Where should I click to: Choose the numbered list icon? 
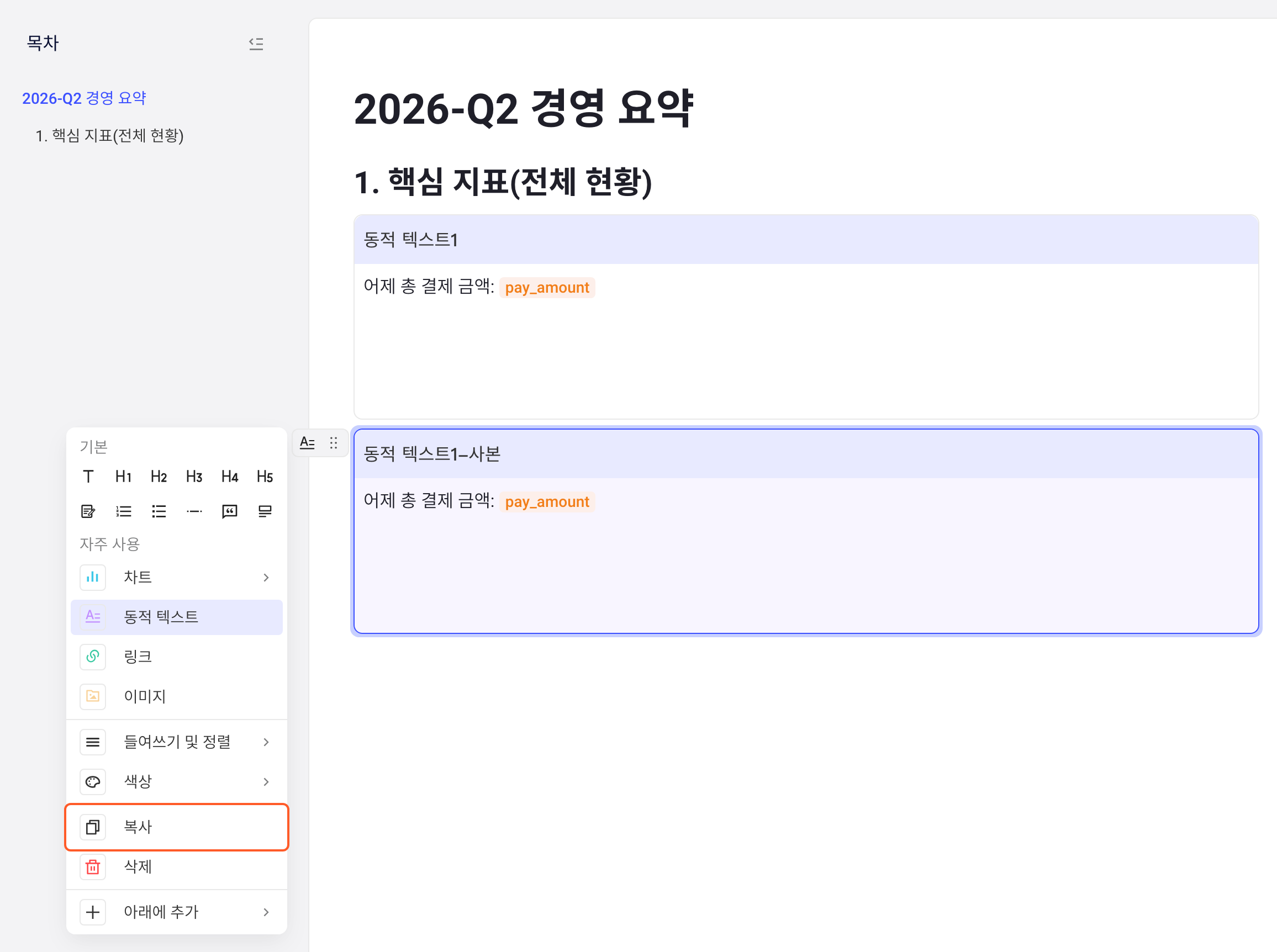pos(123,511)
